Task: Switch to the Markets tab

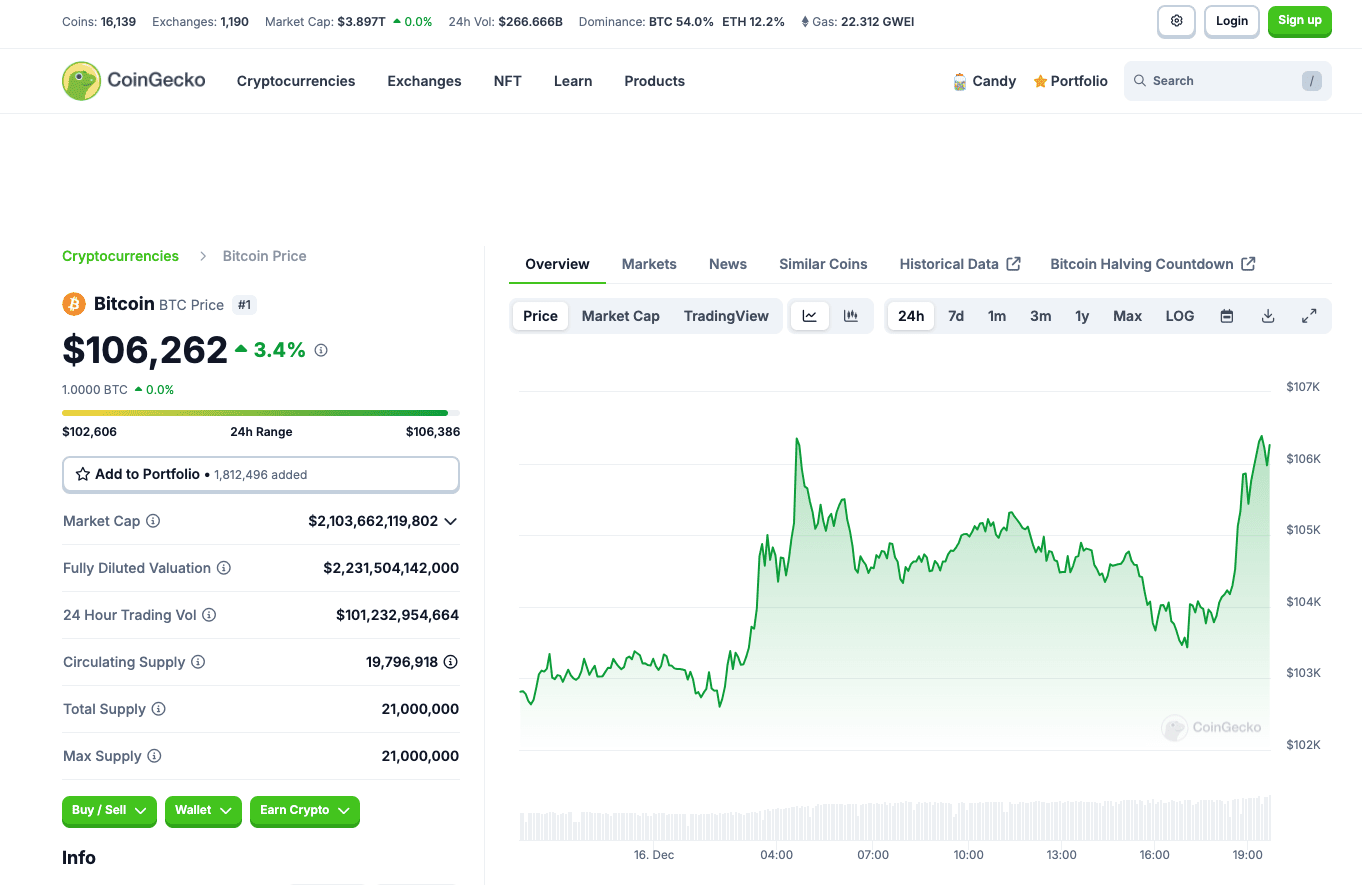Action: [649, 264]
